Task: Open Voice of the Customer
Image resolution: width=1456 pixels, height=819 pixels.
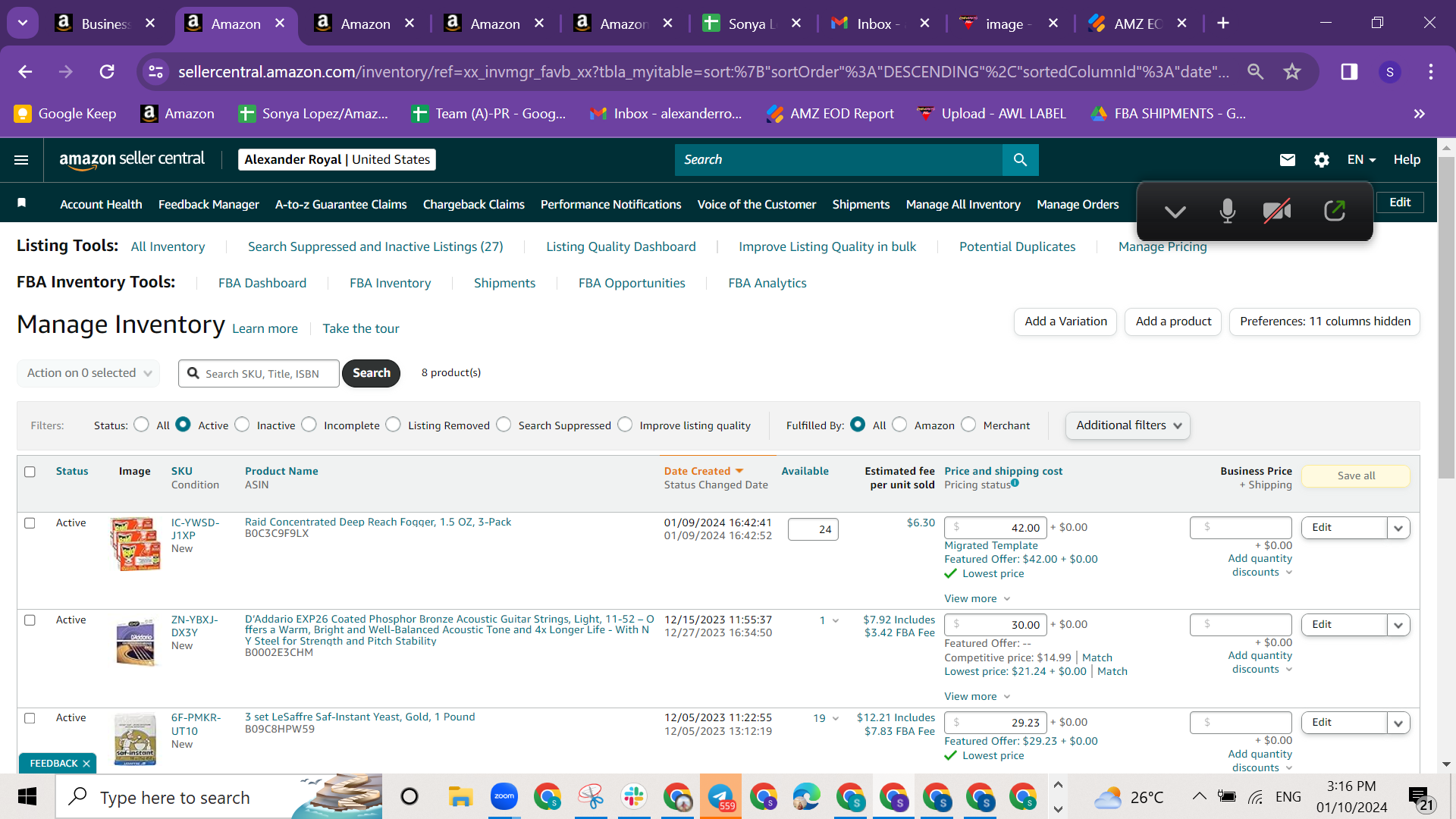Action: (x=757, y=205)
